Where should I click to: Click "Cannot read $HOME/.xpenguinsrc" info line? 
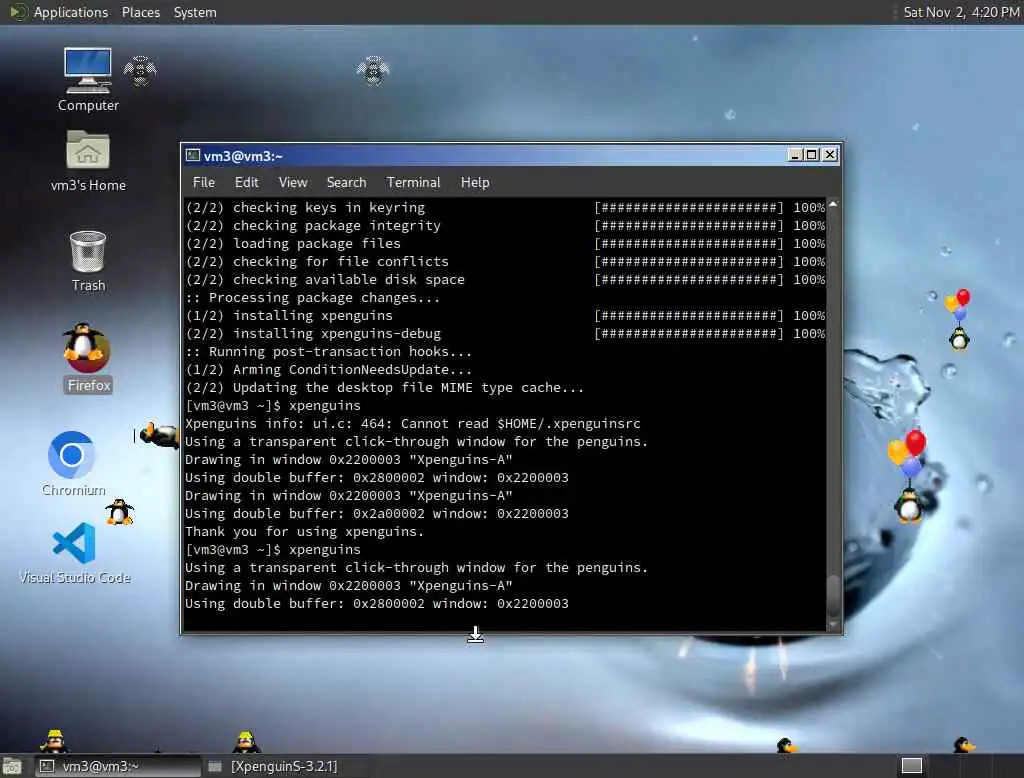(413, 424)
